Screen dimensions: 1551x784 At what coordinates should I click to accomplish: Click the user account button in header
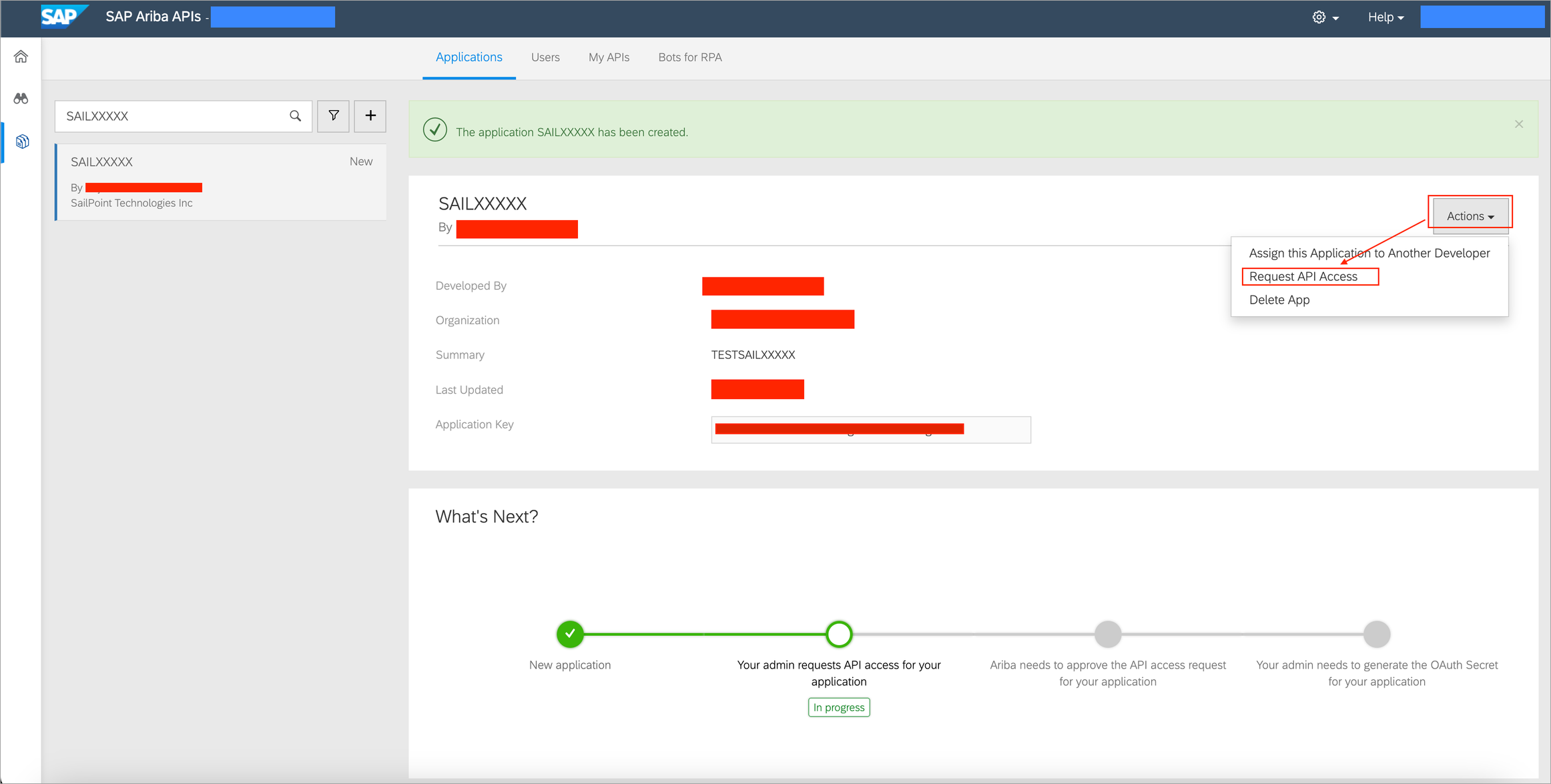[1482, 17]
